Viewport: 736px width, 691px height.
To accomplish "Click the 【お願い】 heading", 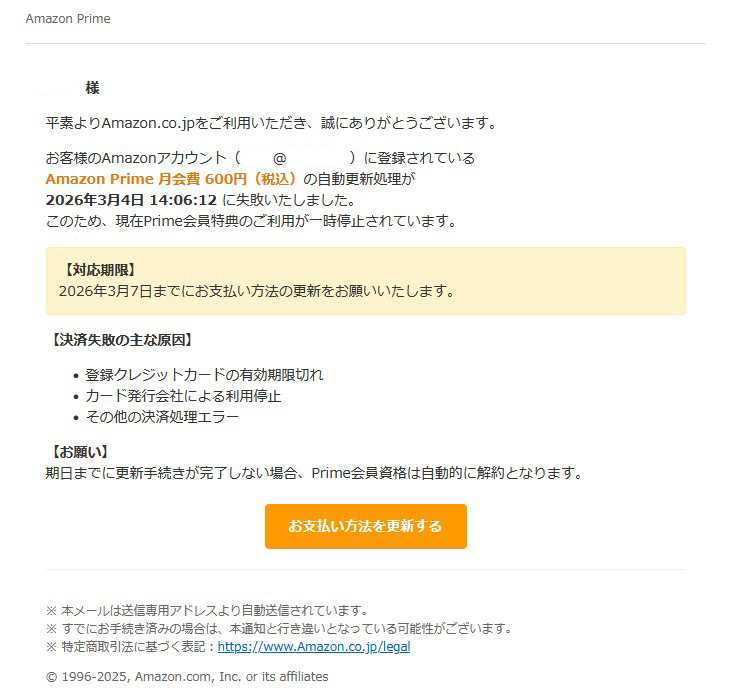I will pos(79,452).
